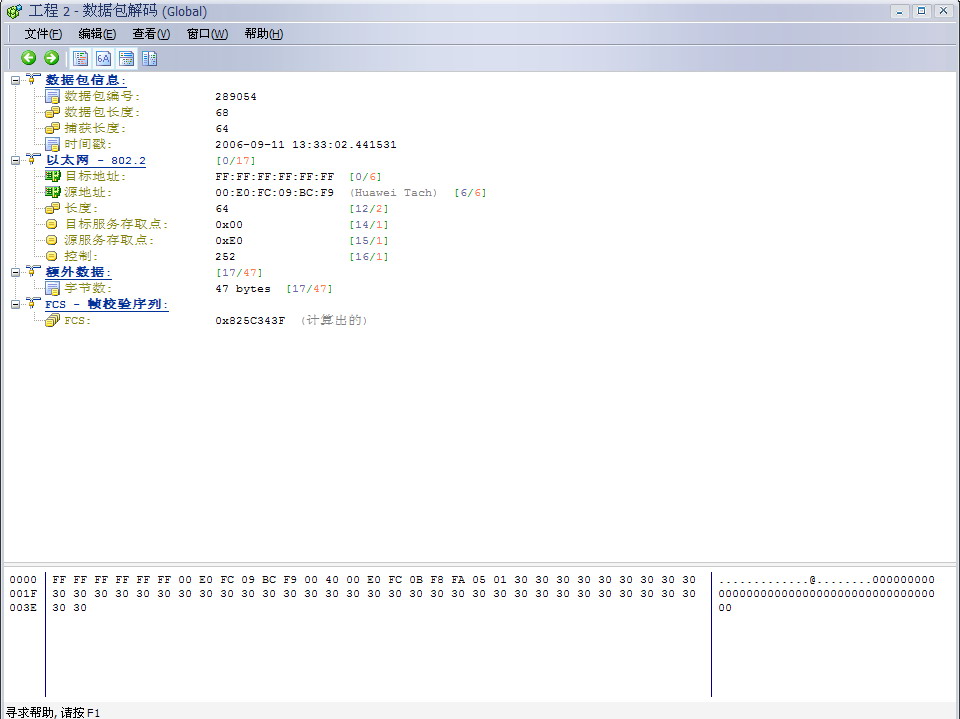Screen dimensions: 960x719
Task: Open the 编辑(E) menu
Action: pyautogui.click(x=97, y=34)
